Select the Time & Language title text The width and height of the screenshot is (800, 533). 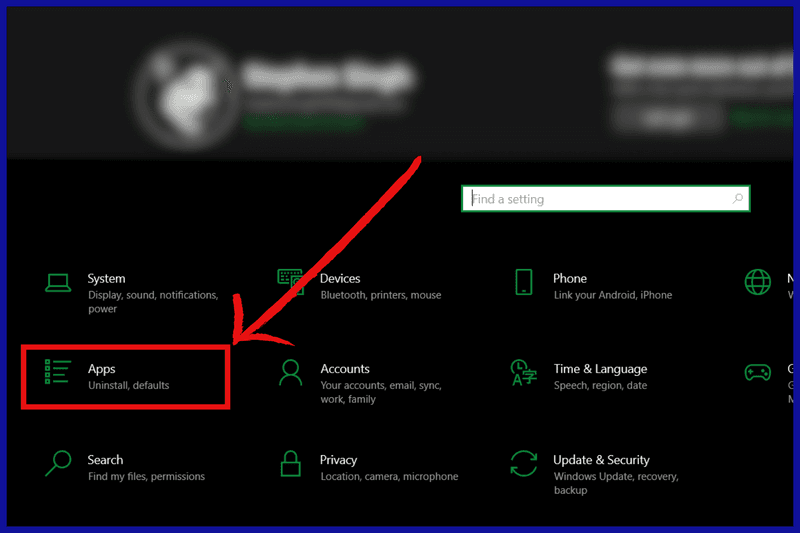coord(600,369)
